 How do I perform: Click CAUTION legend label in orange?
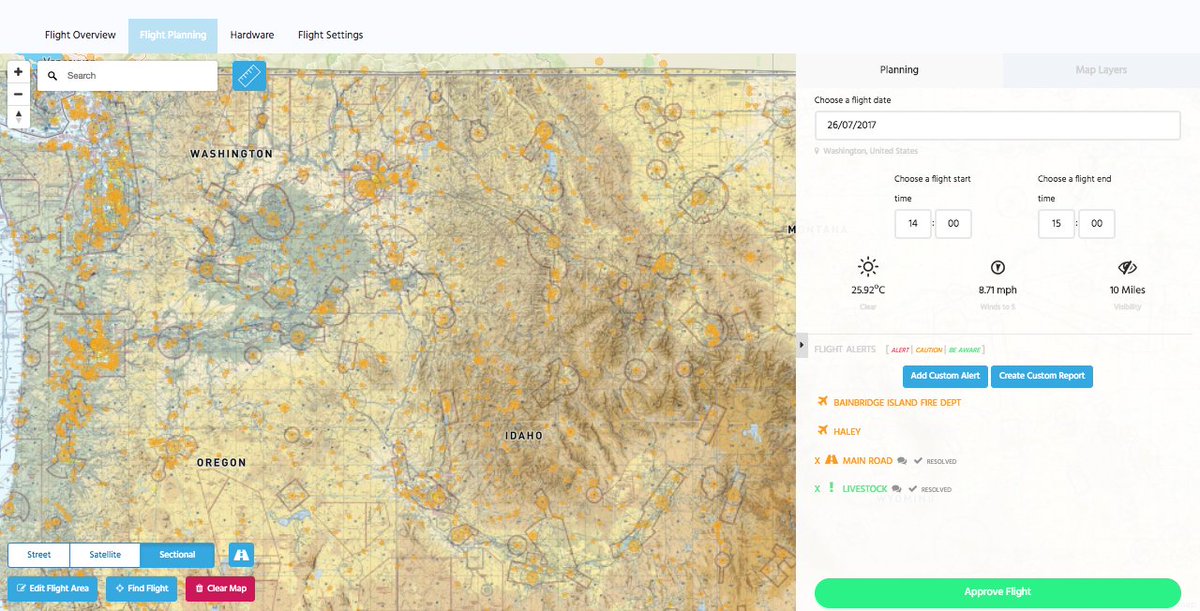929,350
